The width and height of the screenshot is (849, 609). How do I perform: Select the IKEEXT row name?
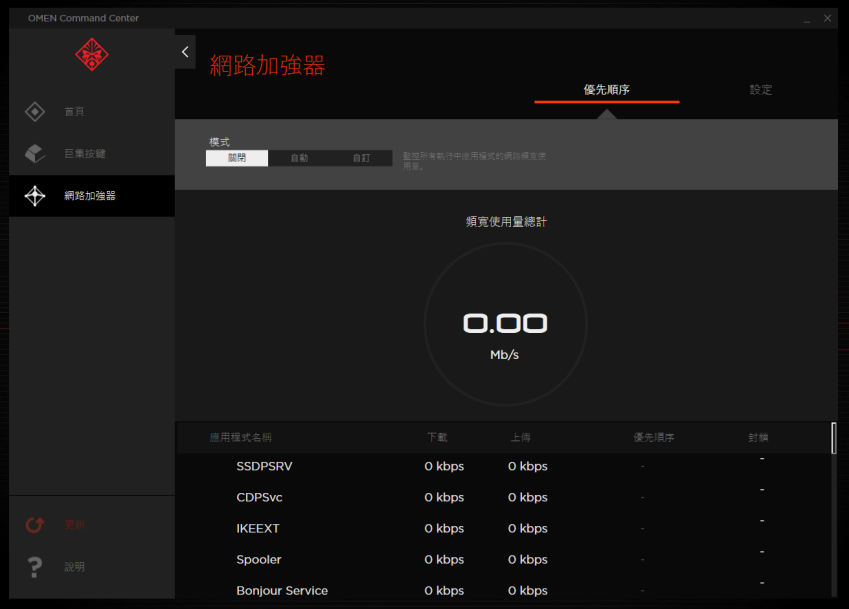click(x=258, y=528)
